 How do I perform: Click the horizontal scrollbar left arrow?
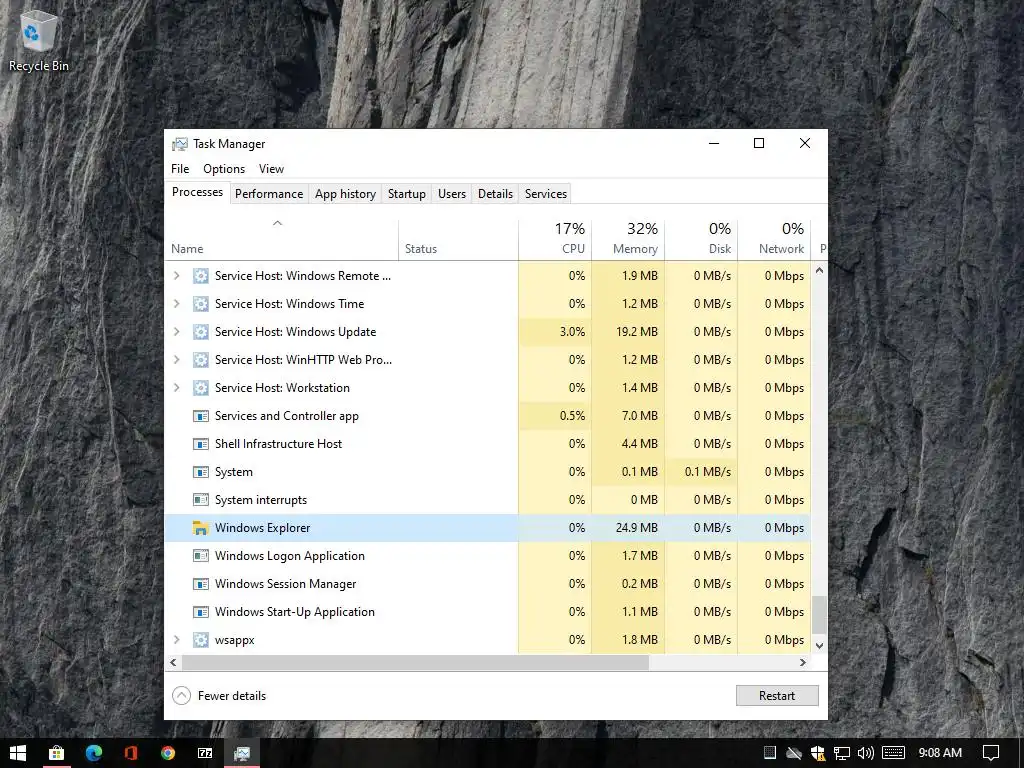[x=173, y=662]
